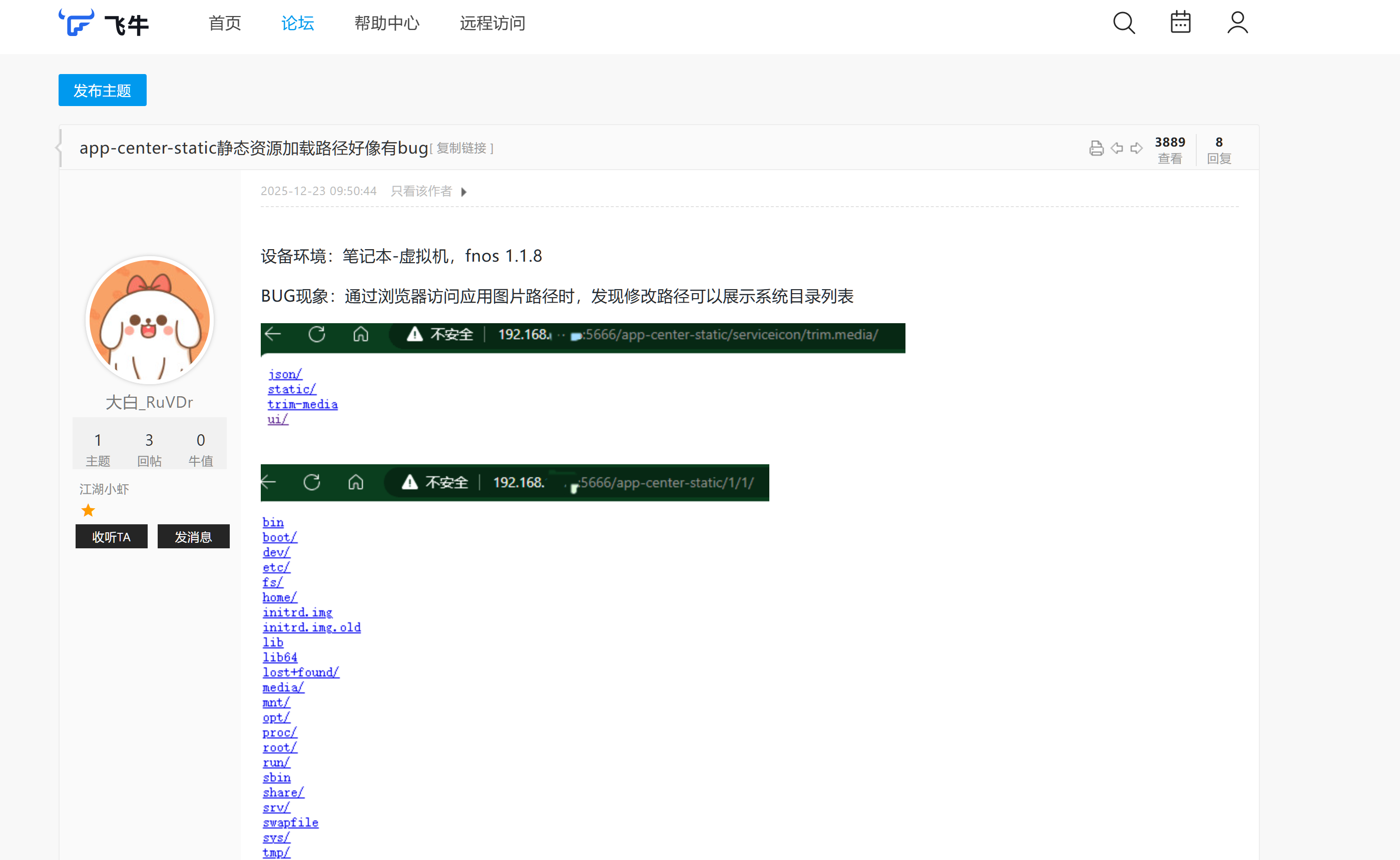
Task: Go to next thread arrow icon
Action: tap(1137, 149)
